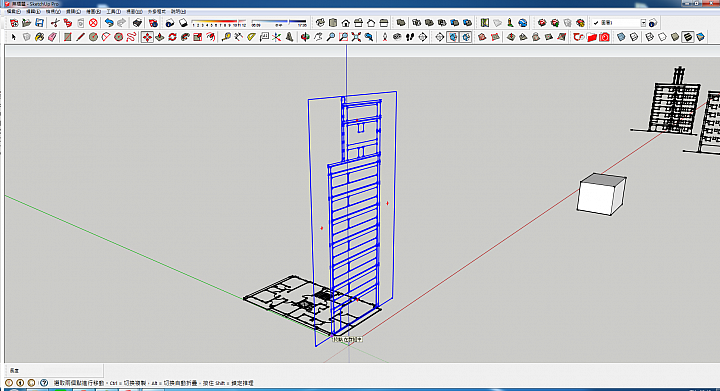Toggle the Section Plane display icon
Screen dimensions: 720x391
453,37
